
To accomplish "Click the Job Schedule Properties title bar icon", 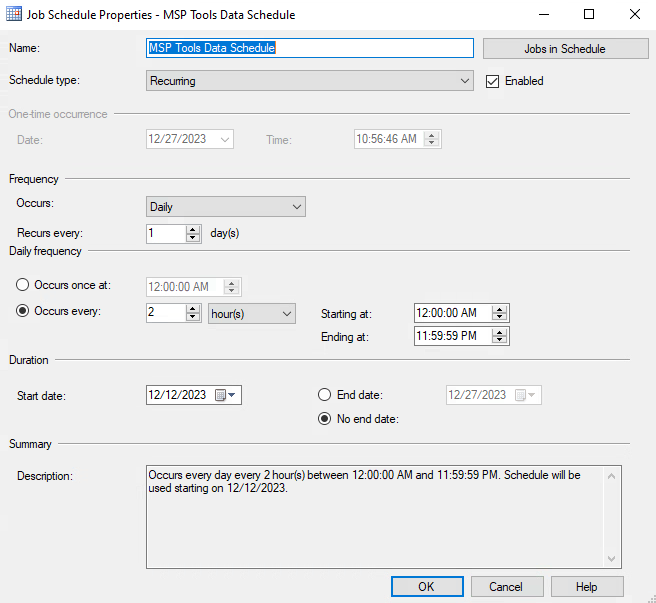I will pos(14,14).
